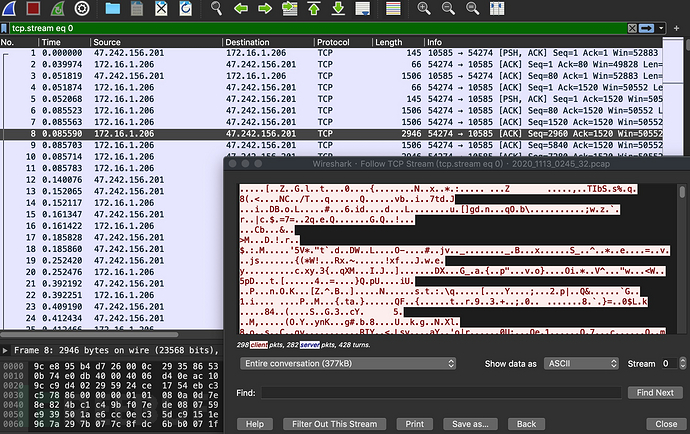Sort by the Destination column header
The image size is (690, 434).
[268, 42]
